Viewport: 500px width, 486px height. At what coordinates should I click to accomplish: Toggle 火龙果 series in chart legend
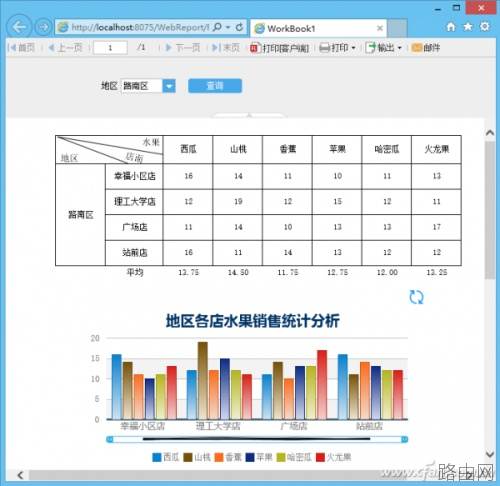[333, 457]
